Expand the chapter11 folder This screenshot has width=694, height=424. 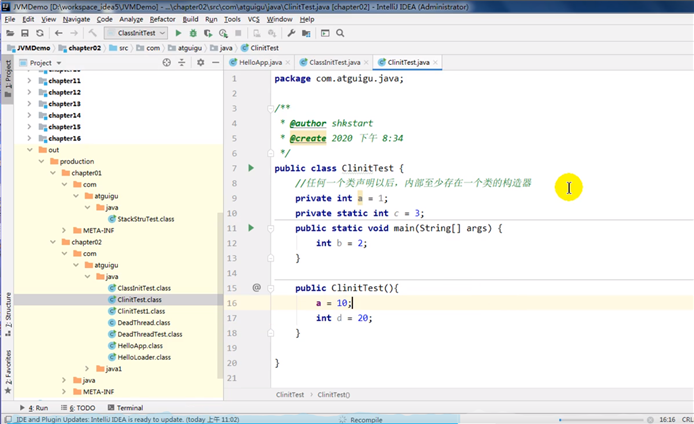(x=29, y=81)
